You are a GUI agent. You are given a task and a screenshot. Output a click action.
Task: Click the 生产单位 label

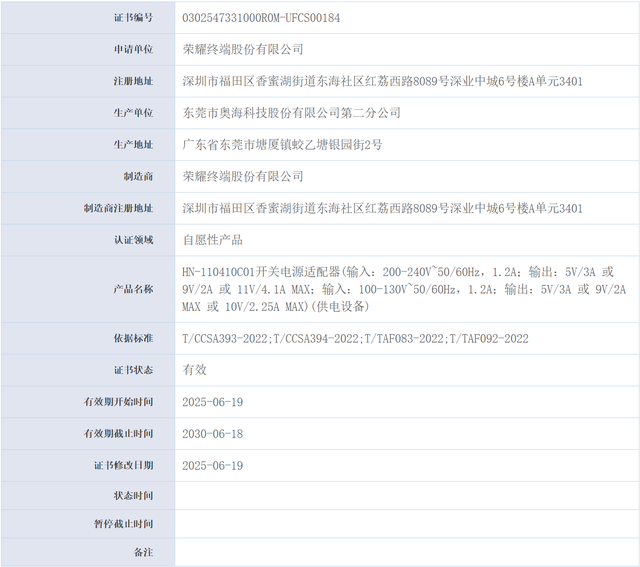133,113
